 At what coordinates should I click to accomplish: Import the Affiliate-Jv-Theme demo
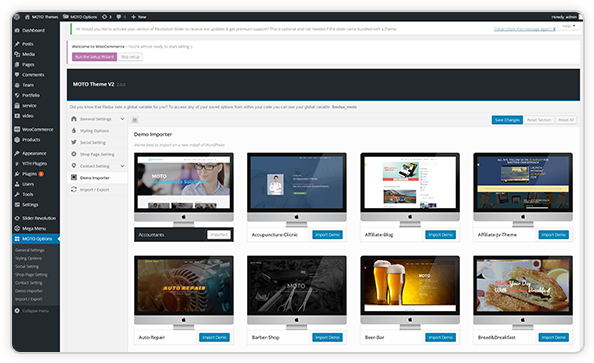pyautogui.click(x=553, y=235)
